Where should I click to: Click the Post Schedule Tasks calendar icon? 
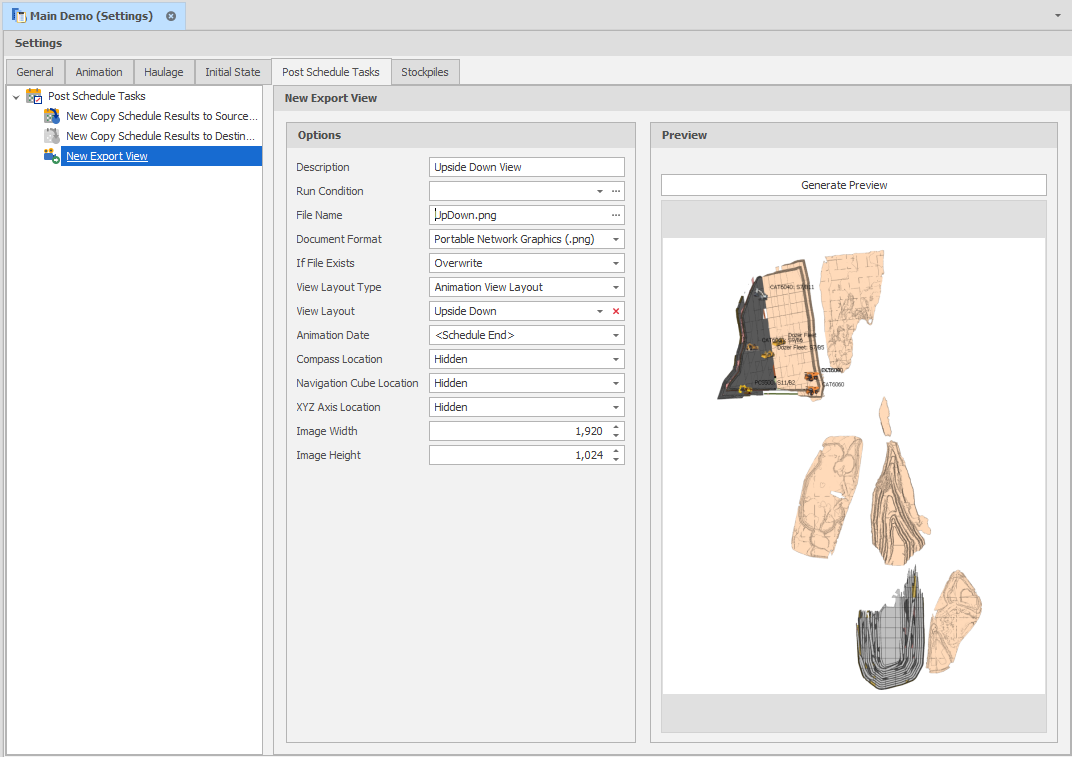click(34, 96)
